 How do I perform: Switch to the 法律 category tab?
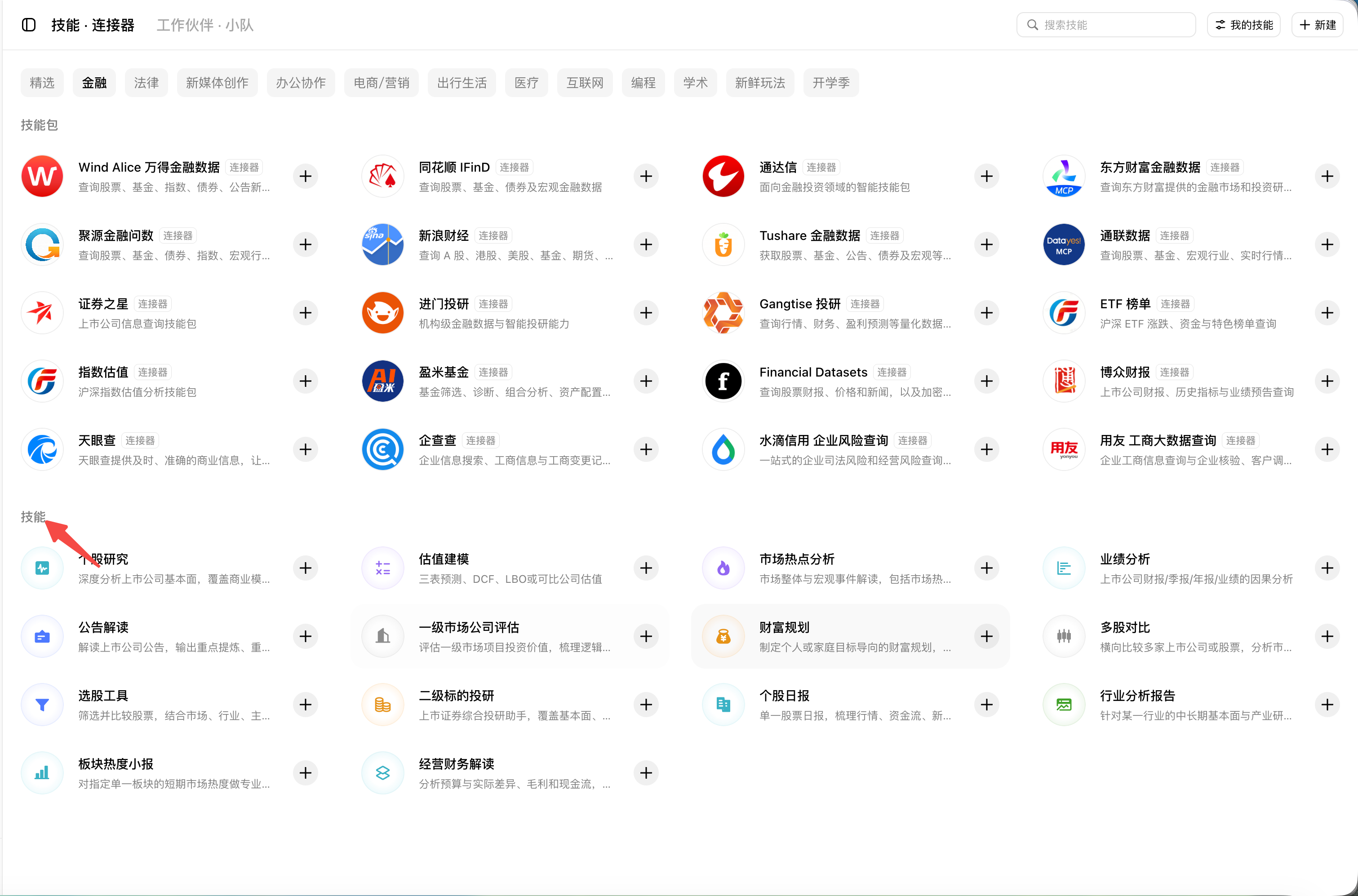[146, 83]
